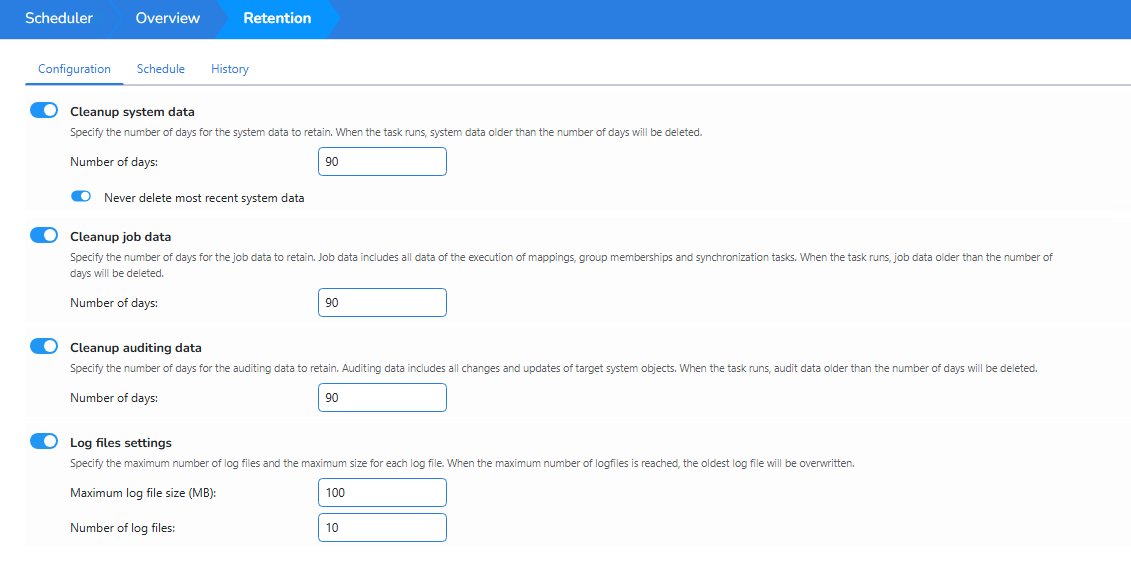Click the Log files settings heading

click(121, 443)
